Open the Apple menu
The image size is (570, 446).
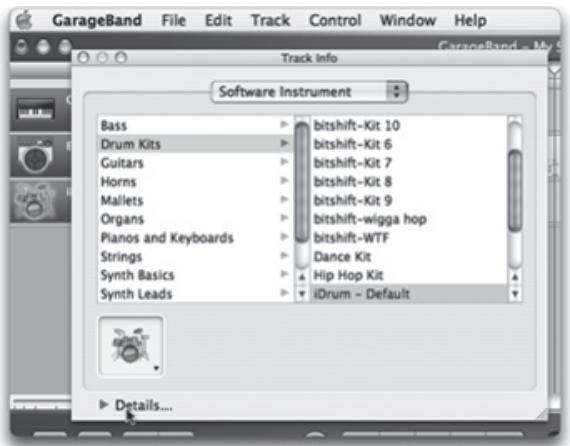click(x=24, y=20)
